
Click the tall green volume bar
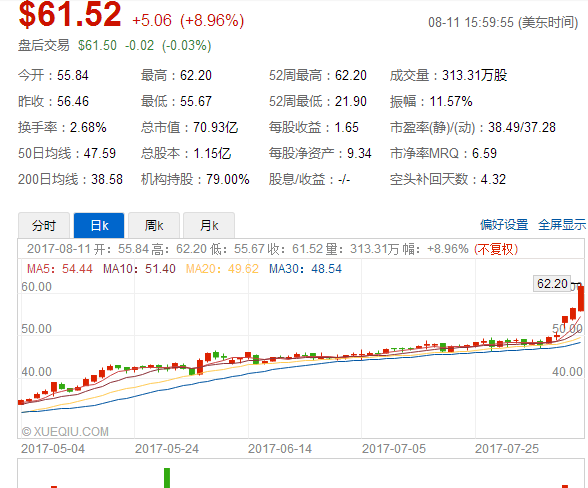pyautogui.click(x=167, y=478)
